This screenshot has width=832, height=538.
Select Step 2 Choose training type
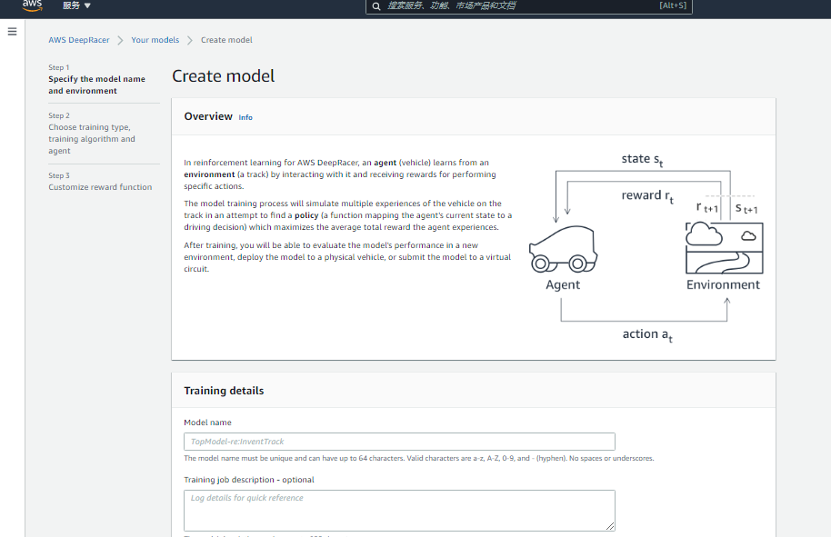click(92, 139)
